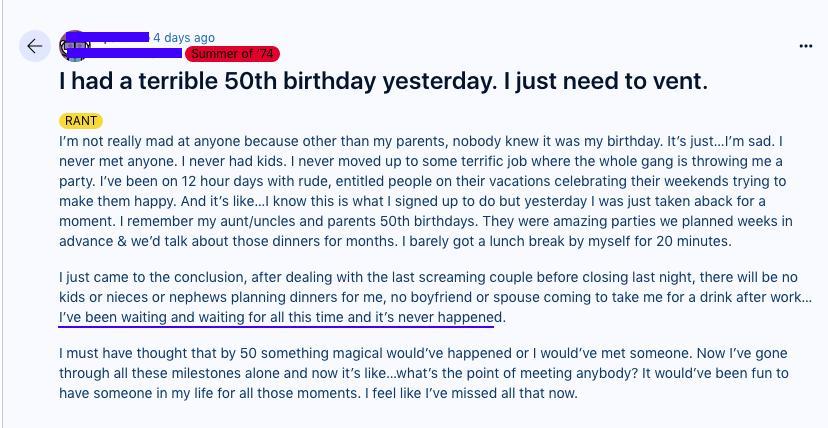Viewport: 828px width, 428px height.
Task: Click the words "I just need to vent." in the title
Action: [x=605, y=81]
